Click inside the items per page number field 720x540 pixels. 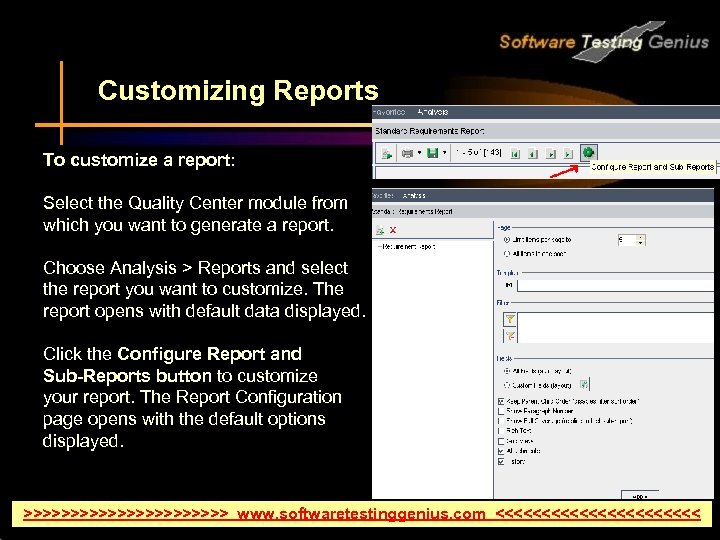pyautogui.click(x=626, y=240)
